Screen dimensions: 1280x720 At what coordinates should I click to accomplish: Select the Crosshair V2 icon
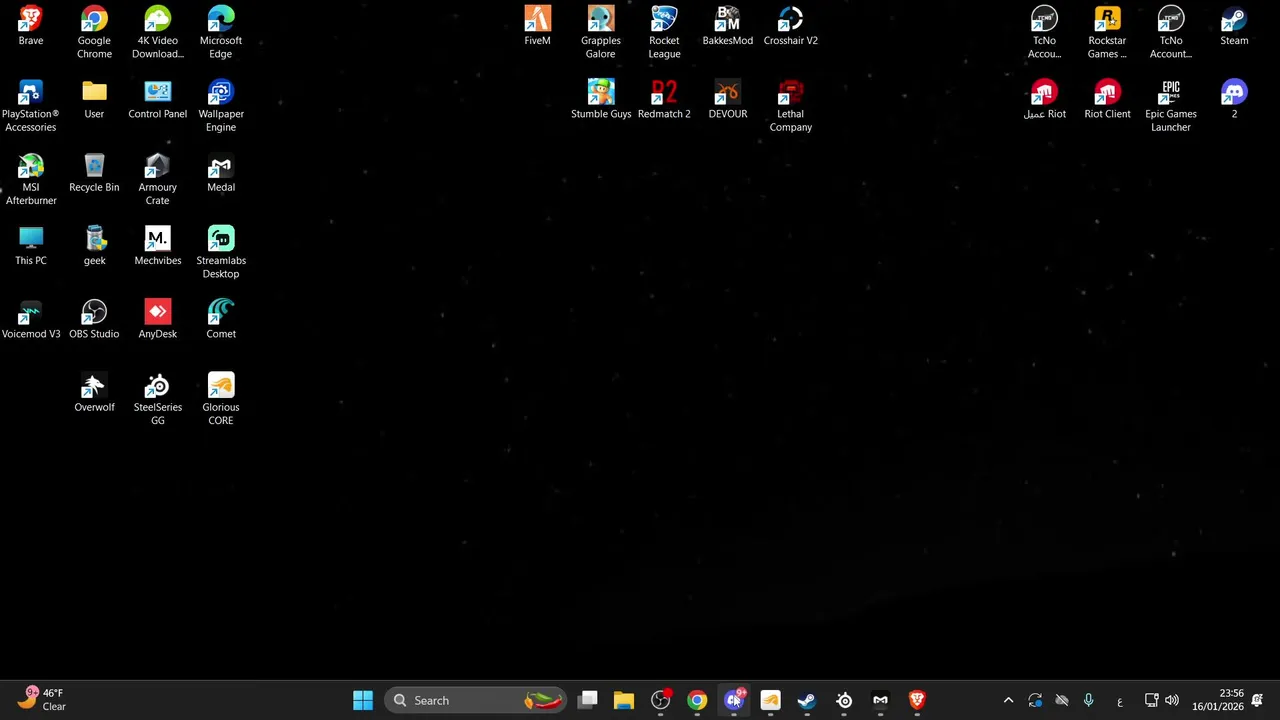(x=791, y=27)
